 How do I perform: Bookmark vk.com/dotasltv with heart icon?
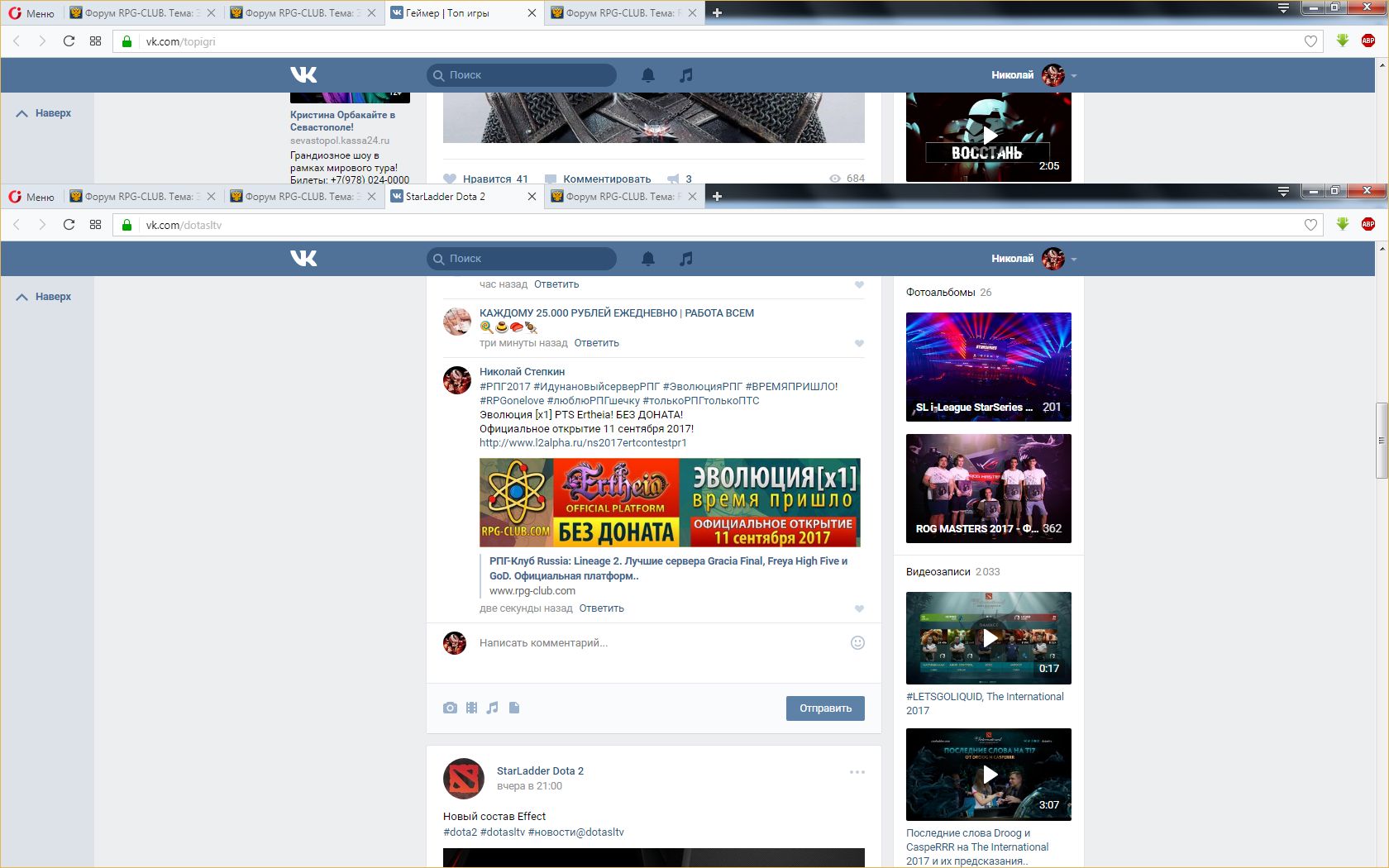tap(1310, 225)
